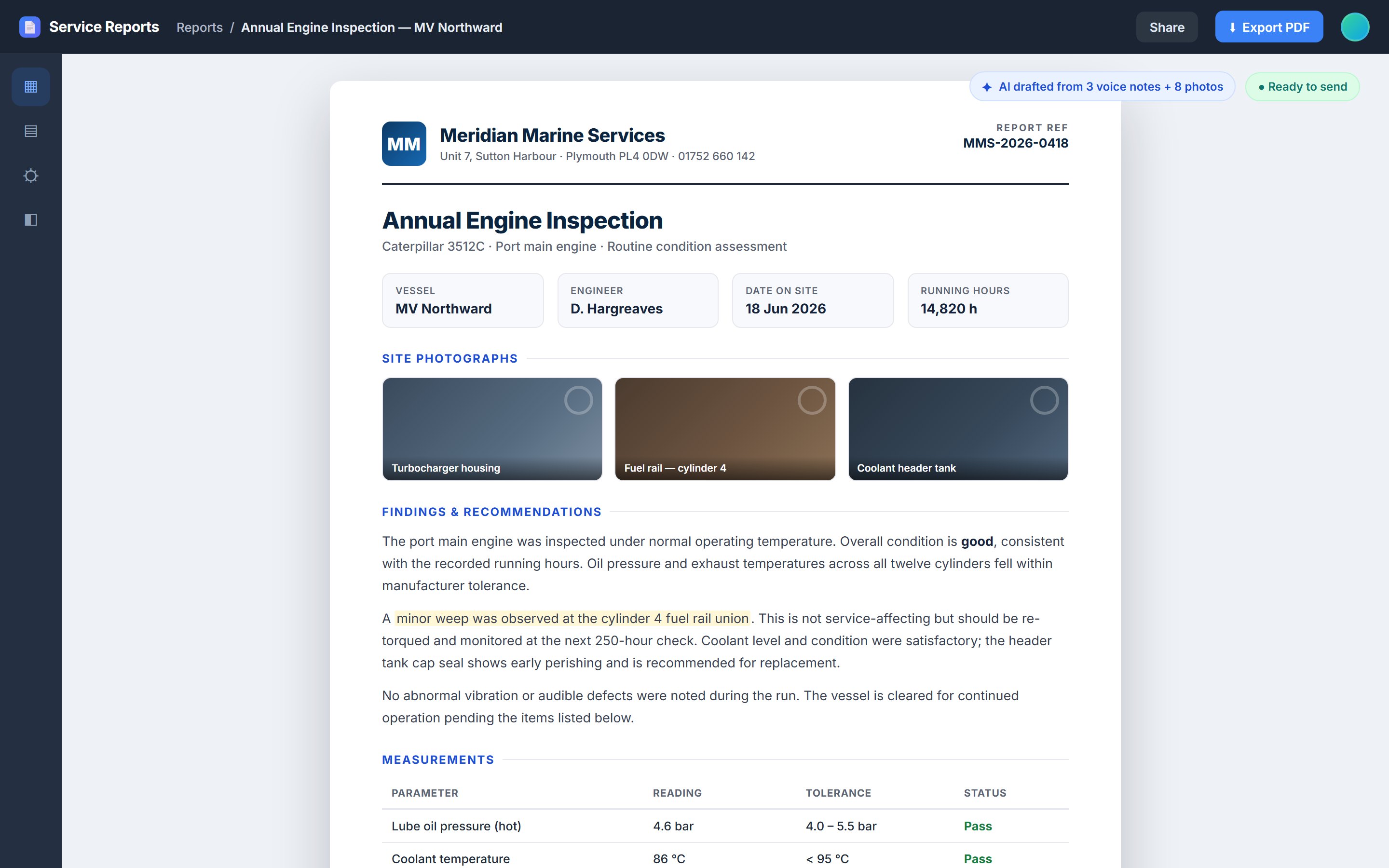Go to Reports breadcrumb link
This screenshot has height=868, width=1389.
(199, 27)
